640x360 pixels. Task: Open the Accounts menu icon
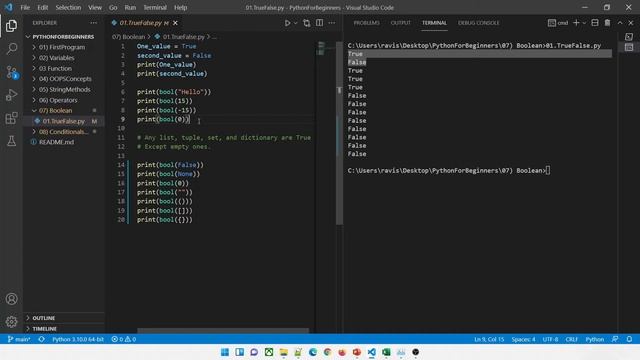tap(11, 299)
